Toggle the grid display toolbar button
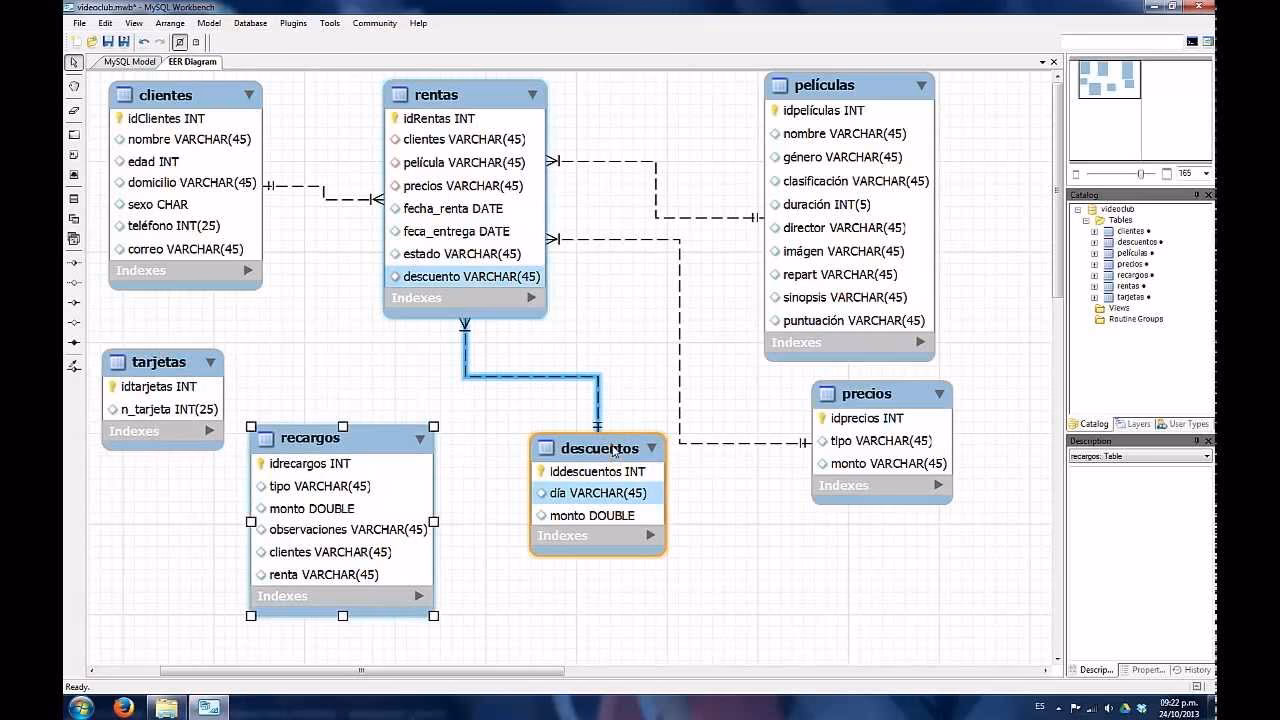 pos(180,42)
